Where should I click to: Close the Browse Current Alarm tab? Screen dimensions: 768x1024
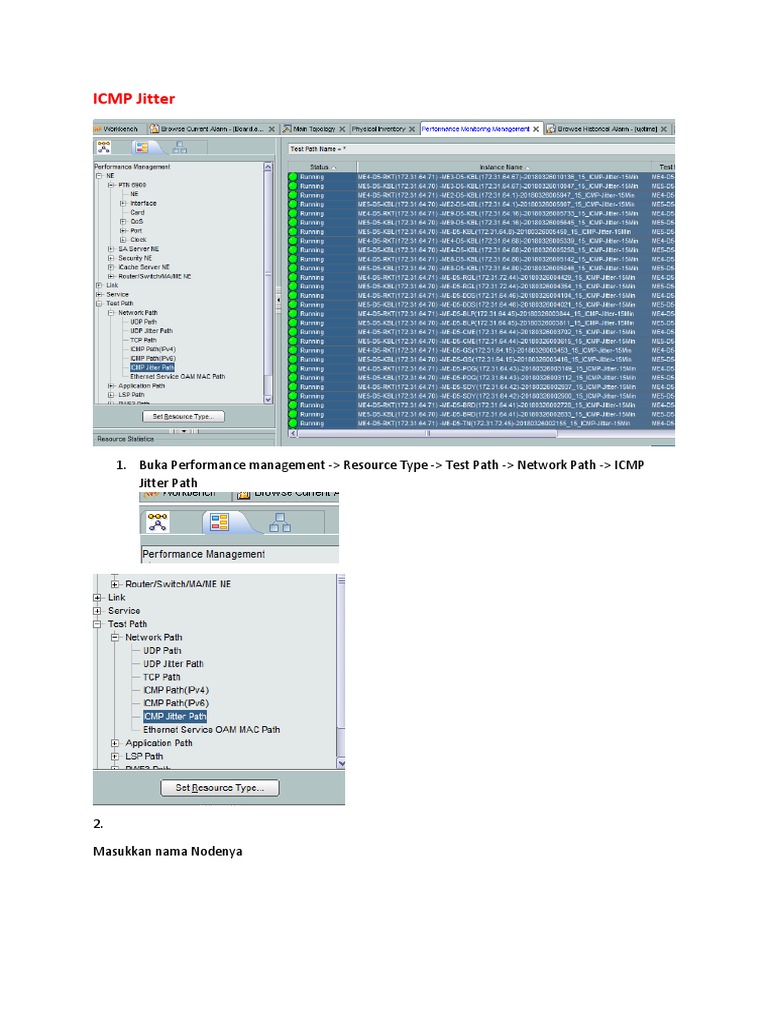(x=272, y=129)
